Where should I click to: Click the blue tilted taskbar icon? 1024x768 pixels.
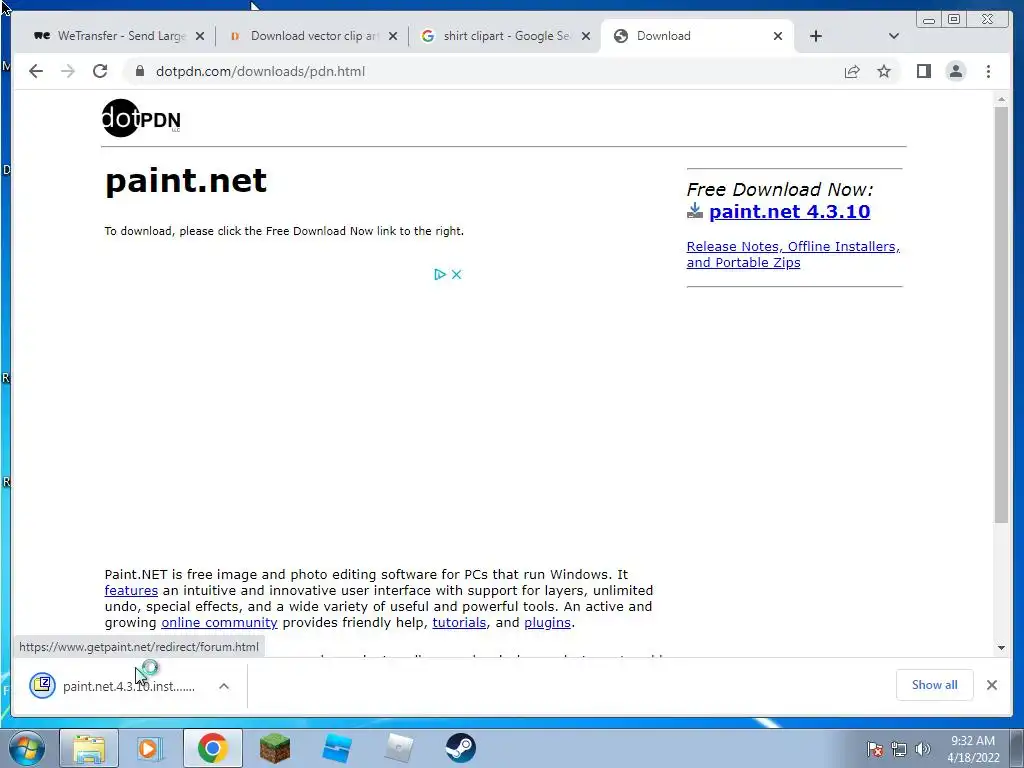[x=337, y=748]
